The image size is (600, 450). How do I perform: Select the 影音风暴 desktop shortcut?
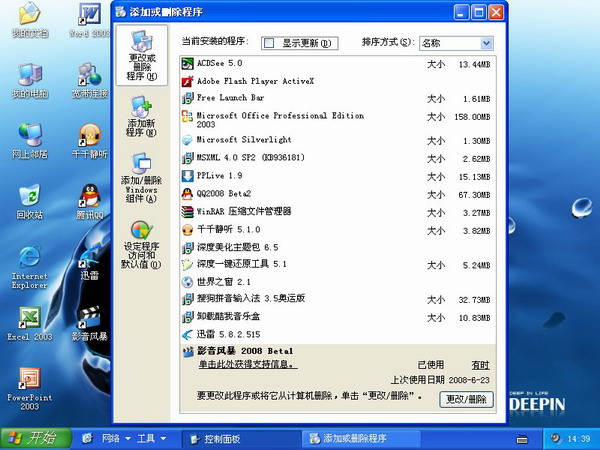coord(90,324)
